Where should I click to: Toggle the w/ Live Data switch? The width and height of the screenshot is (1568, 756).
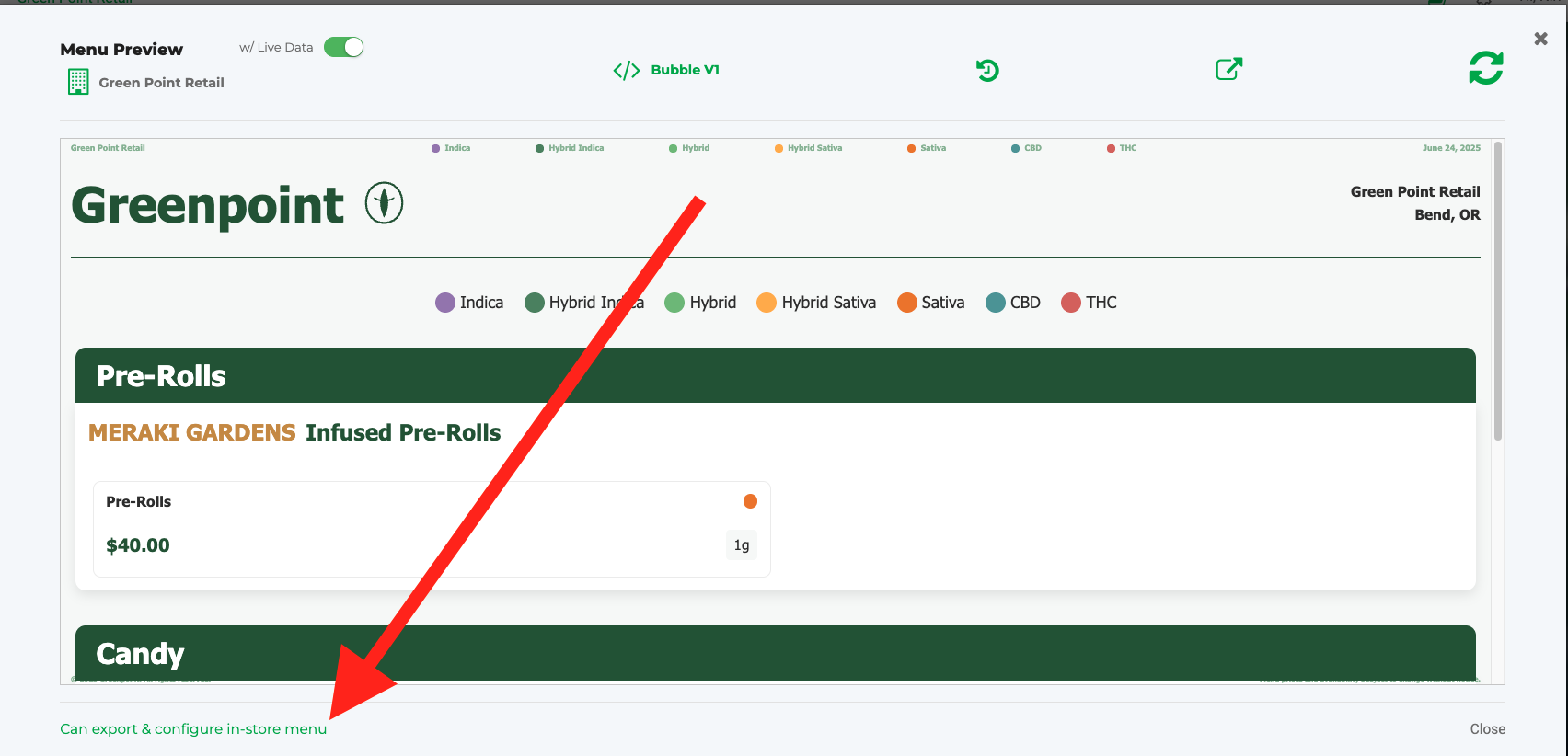(344, 47)
